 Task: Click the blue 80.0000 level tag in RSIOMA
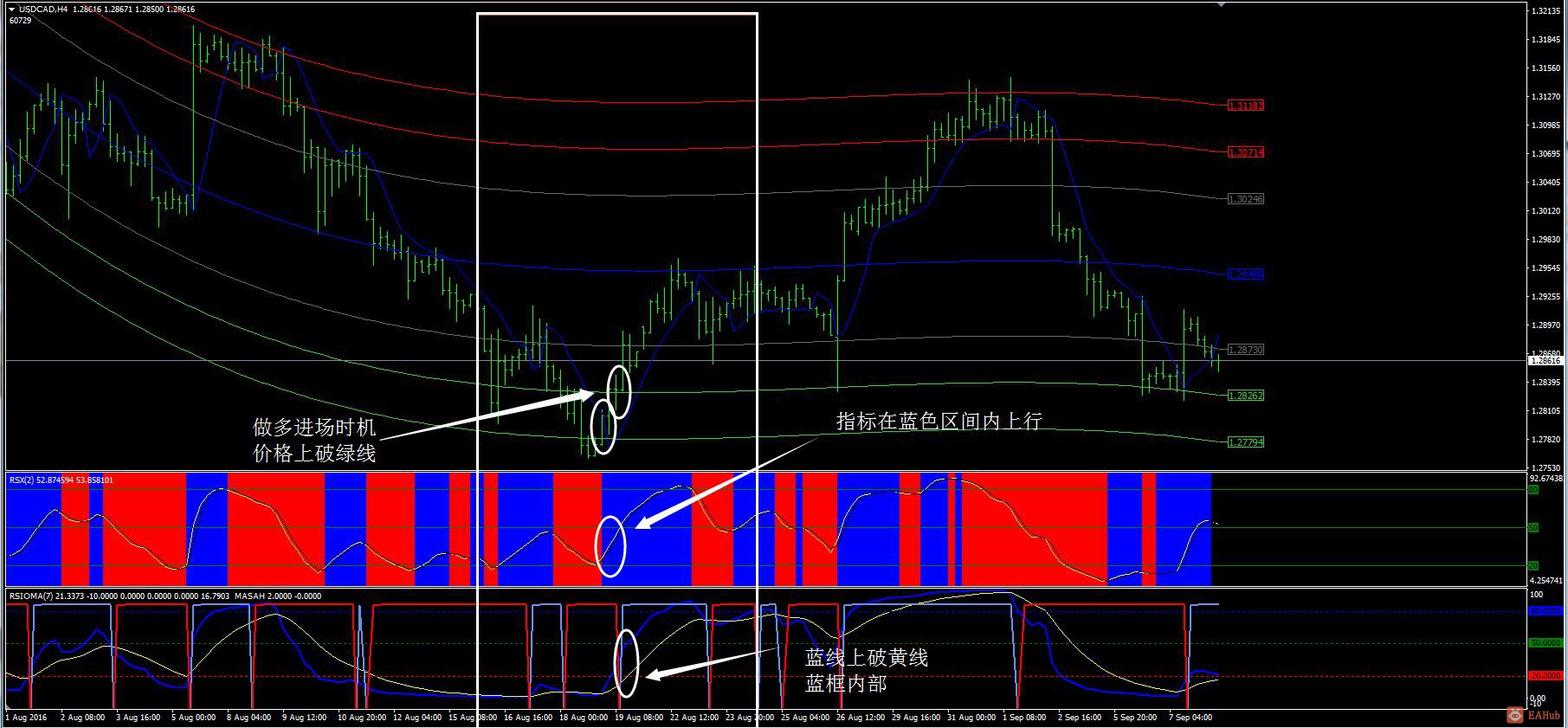(x=1545, y=611)
